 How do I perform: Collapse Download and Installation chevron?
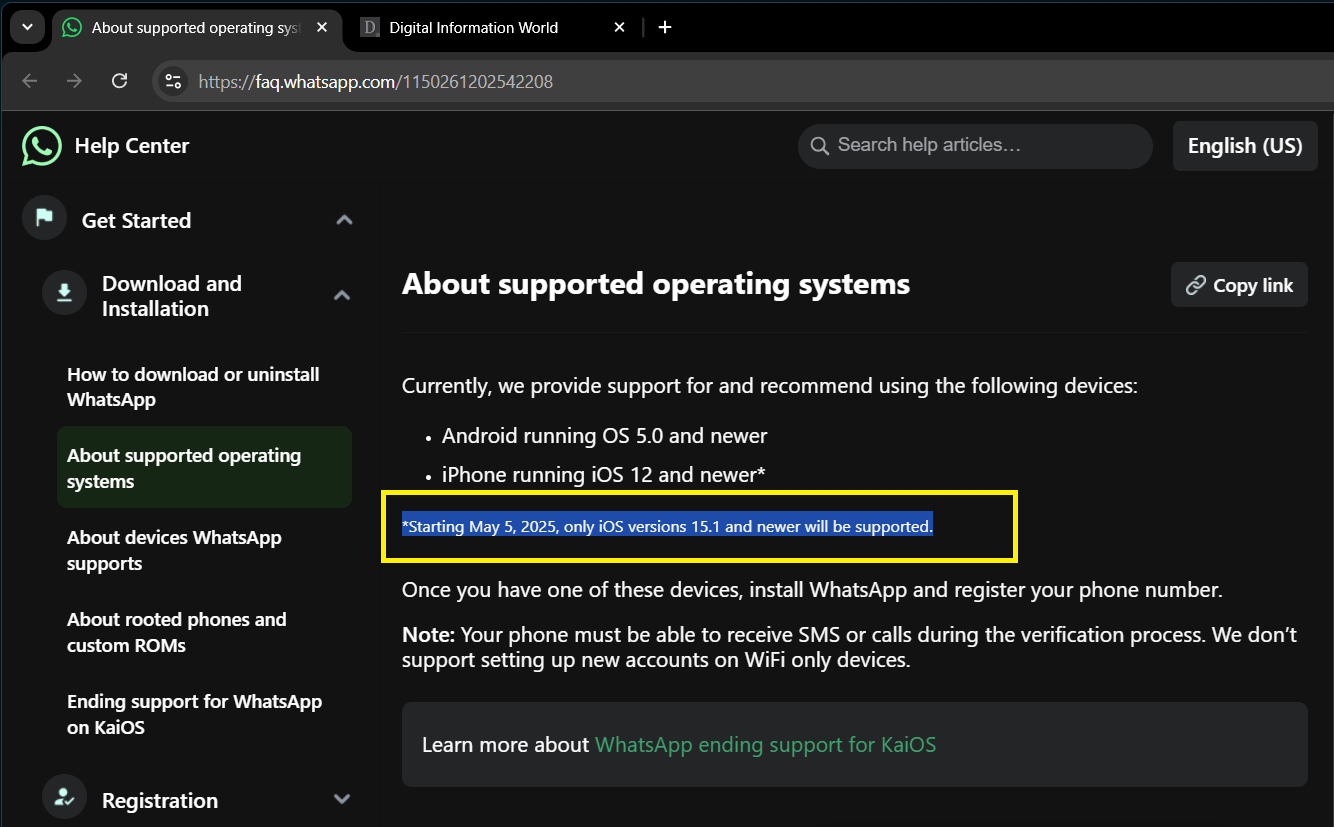pyautogui.click(x=342, y=295)
